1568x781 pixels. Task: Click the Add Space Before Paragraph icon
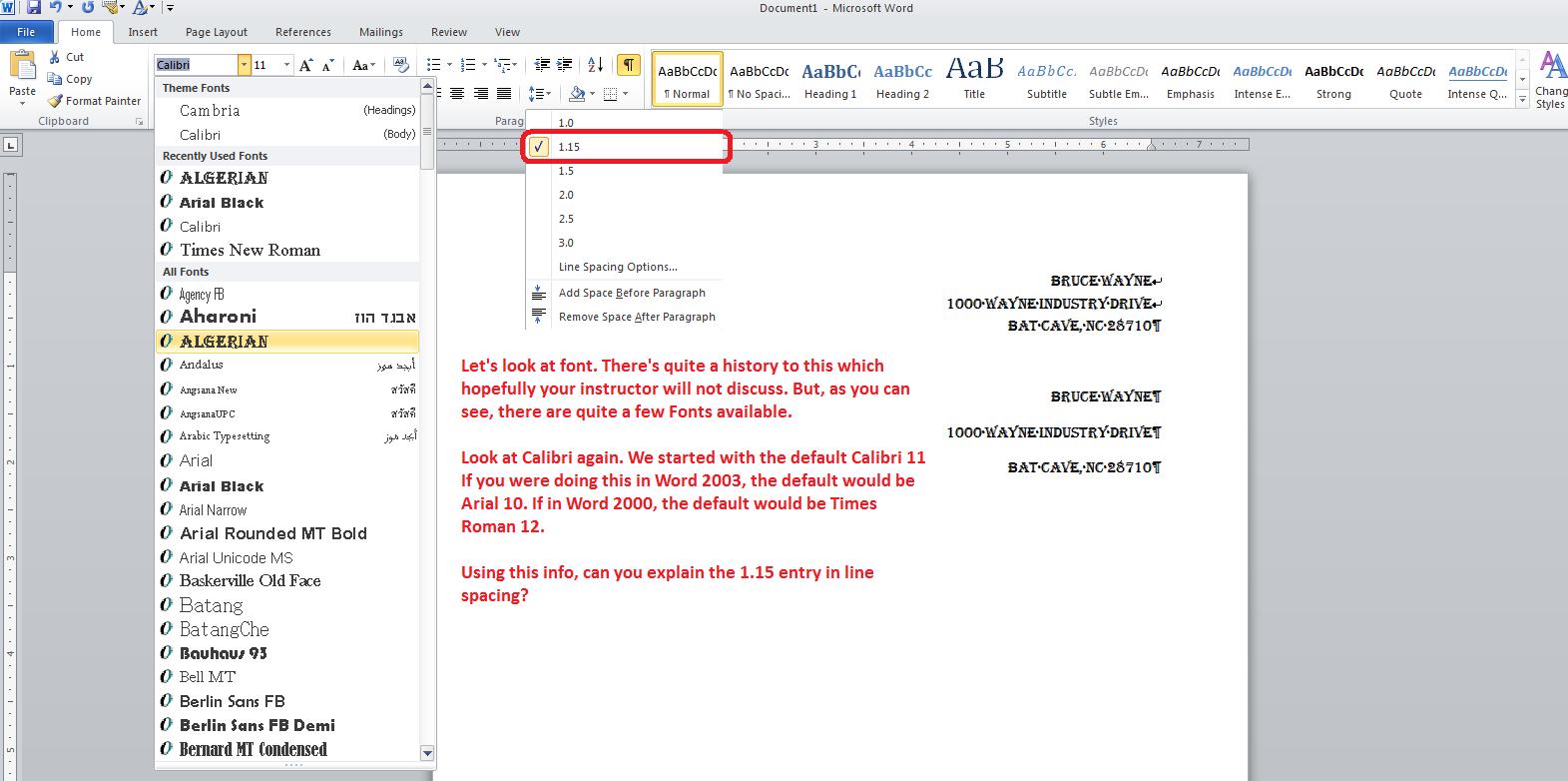click(x=538, y=293)
